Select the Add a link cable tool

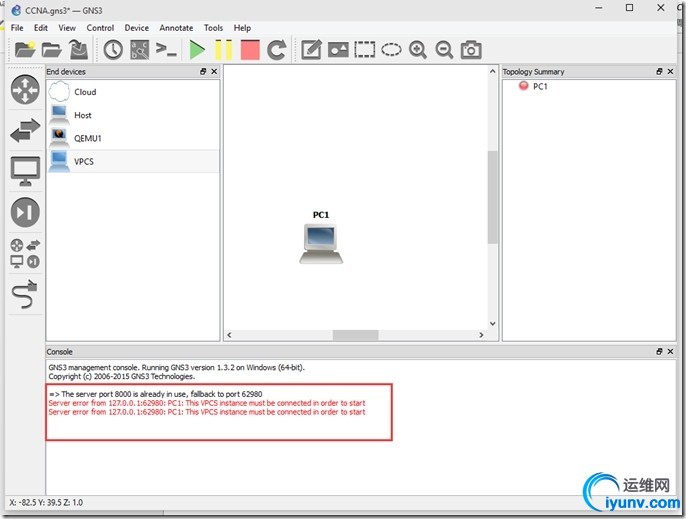click(25, 294)
